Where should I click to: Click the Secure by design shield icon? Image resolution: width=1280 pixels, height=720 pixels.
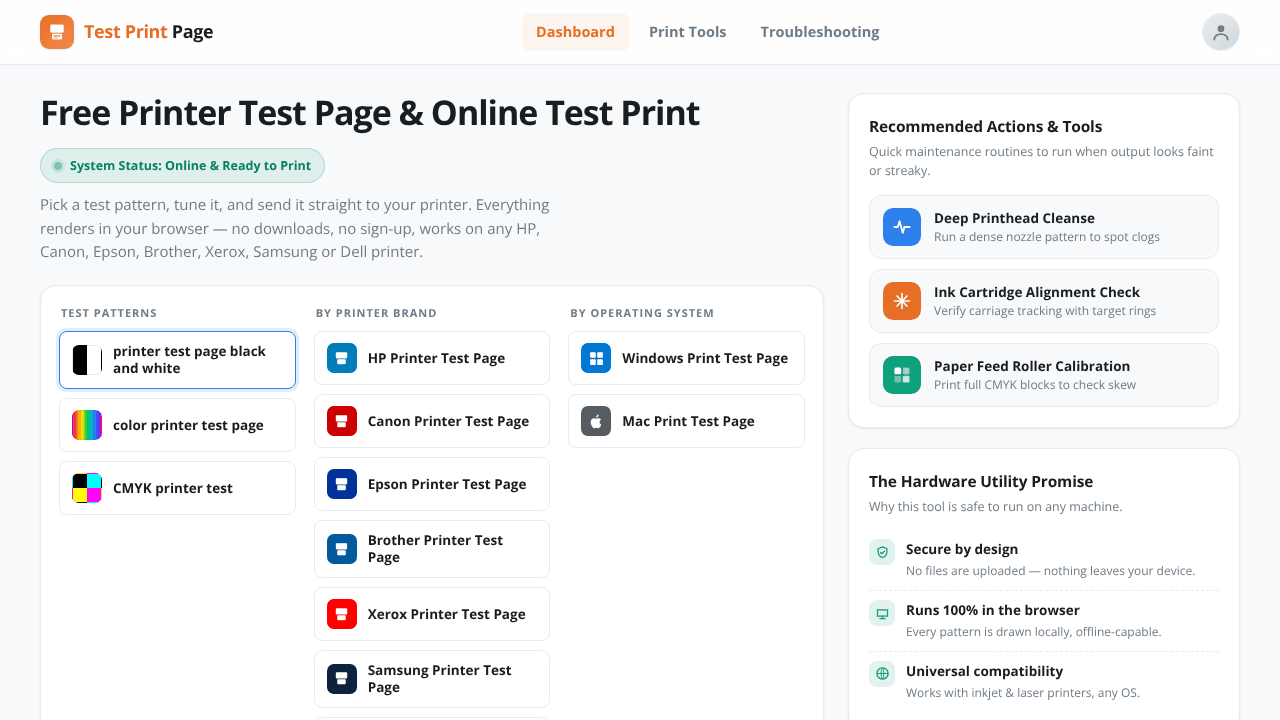[x=882, y=552]
